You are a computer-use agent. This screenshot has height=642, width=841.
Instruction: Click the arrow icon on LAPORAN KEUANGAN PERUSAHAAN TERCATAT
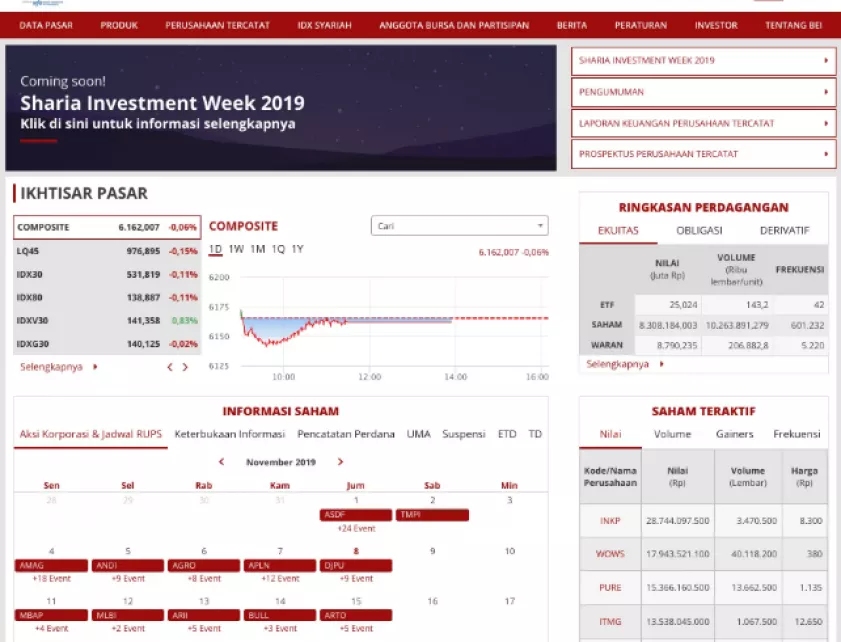pyautogui.click(x=827, y=122)
